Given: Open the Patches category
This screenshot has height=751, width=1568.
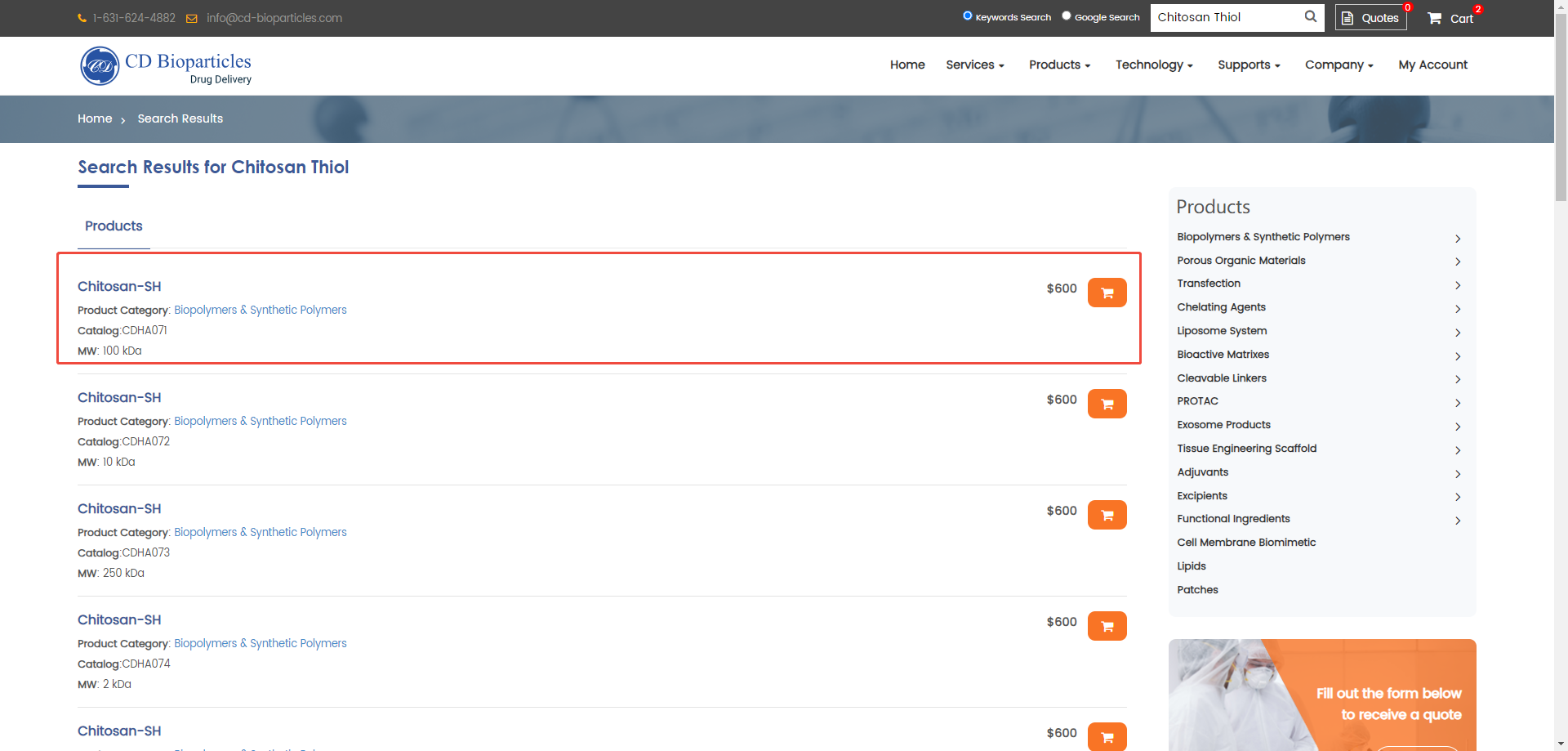Looking at the screenshot, I should [1197, 590].
